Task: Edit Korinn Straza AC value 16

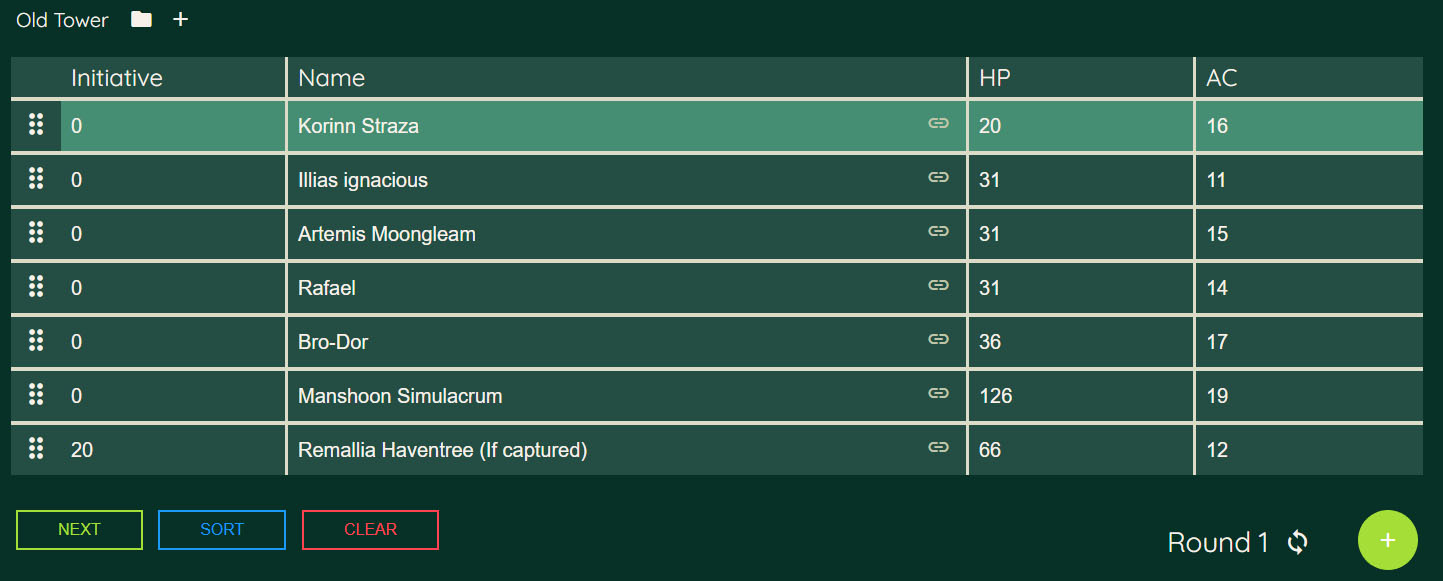Action: 1217,126
